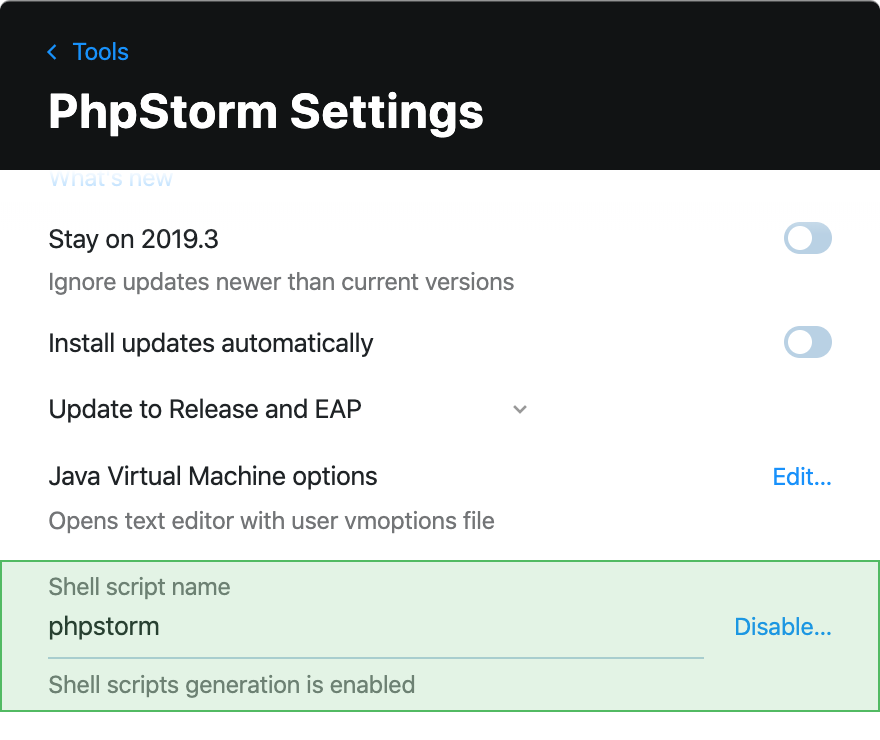Image resolution: width=880 pixels, height=740 pixels.
Task: Open the Update to Release and EAP dropdown
Action: click(x=288, y=409)
